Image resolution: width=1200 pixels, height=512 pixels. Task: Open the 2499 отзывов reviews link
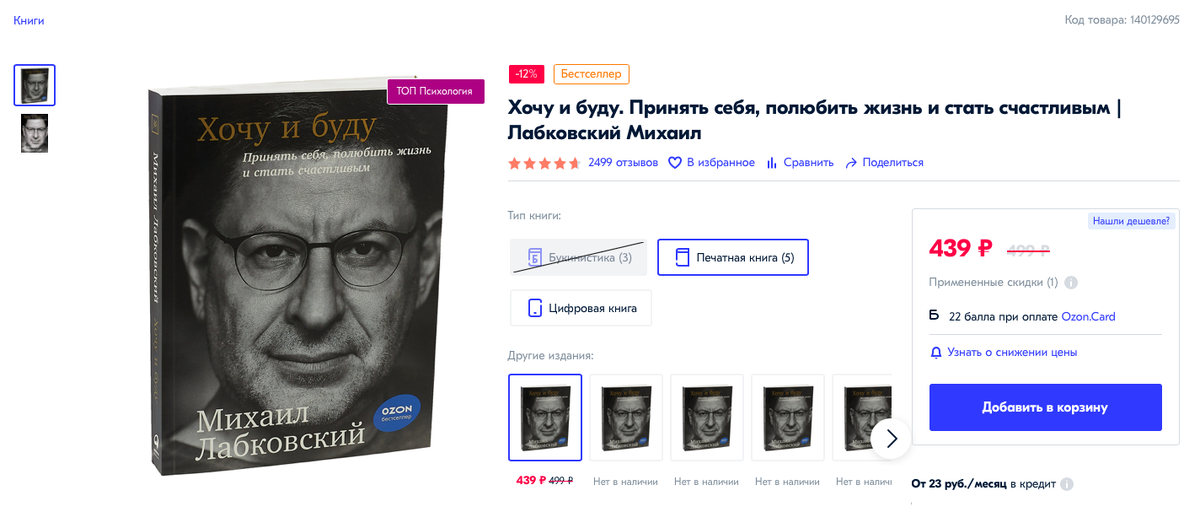click(x=623, y=162)
